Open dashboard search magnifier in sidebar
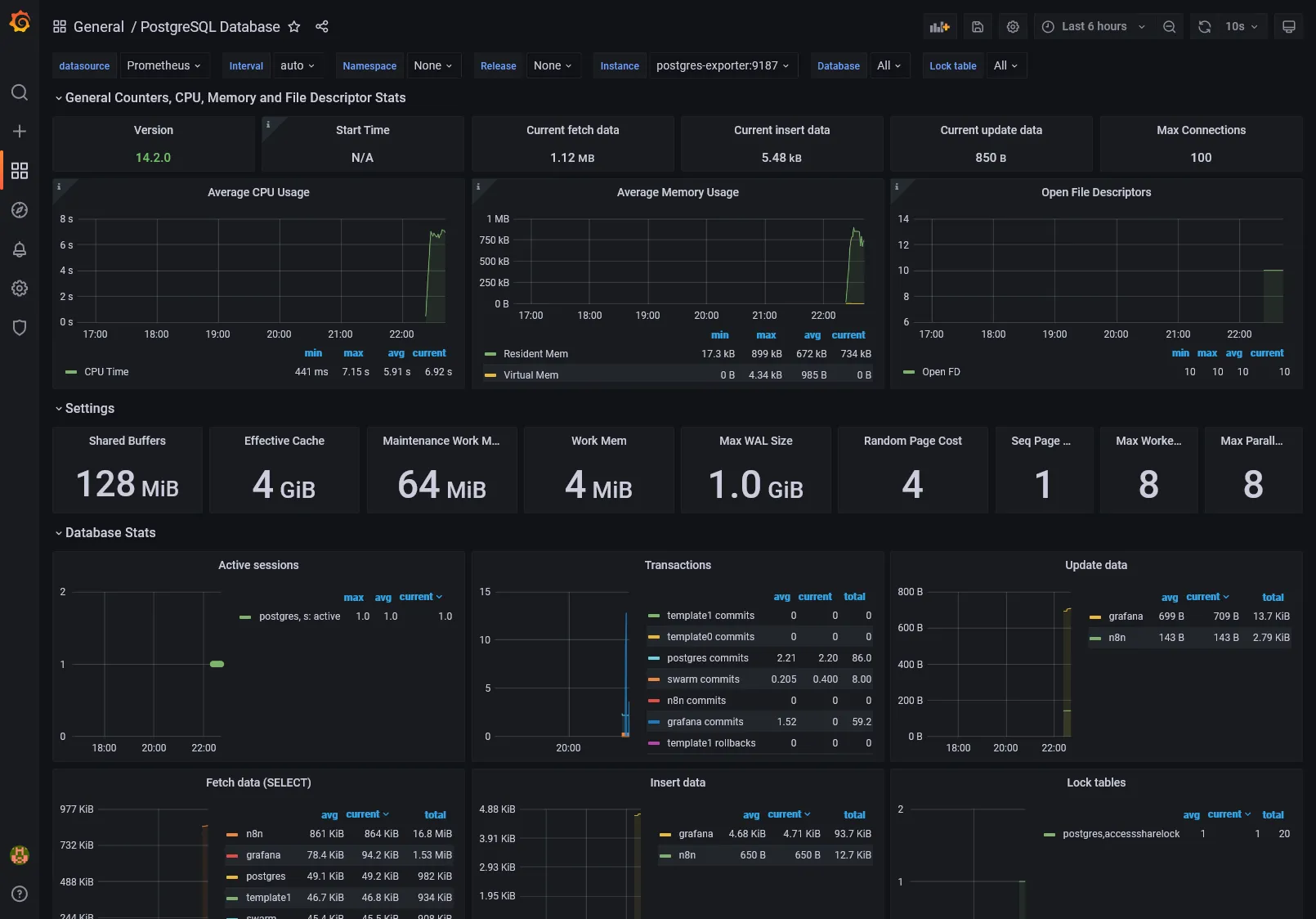Viewport: 1316px width, 919px height. pyautogui.click(x=20, y=92)
